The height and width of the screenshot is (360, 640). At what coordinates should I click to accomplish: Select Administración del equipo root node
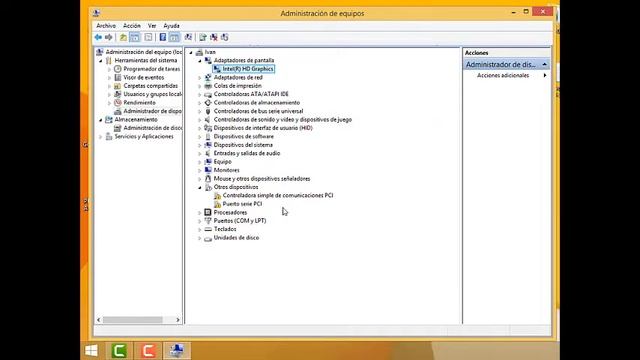point(144,52)
